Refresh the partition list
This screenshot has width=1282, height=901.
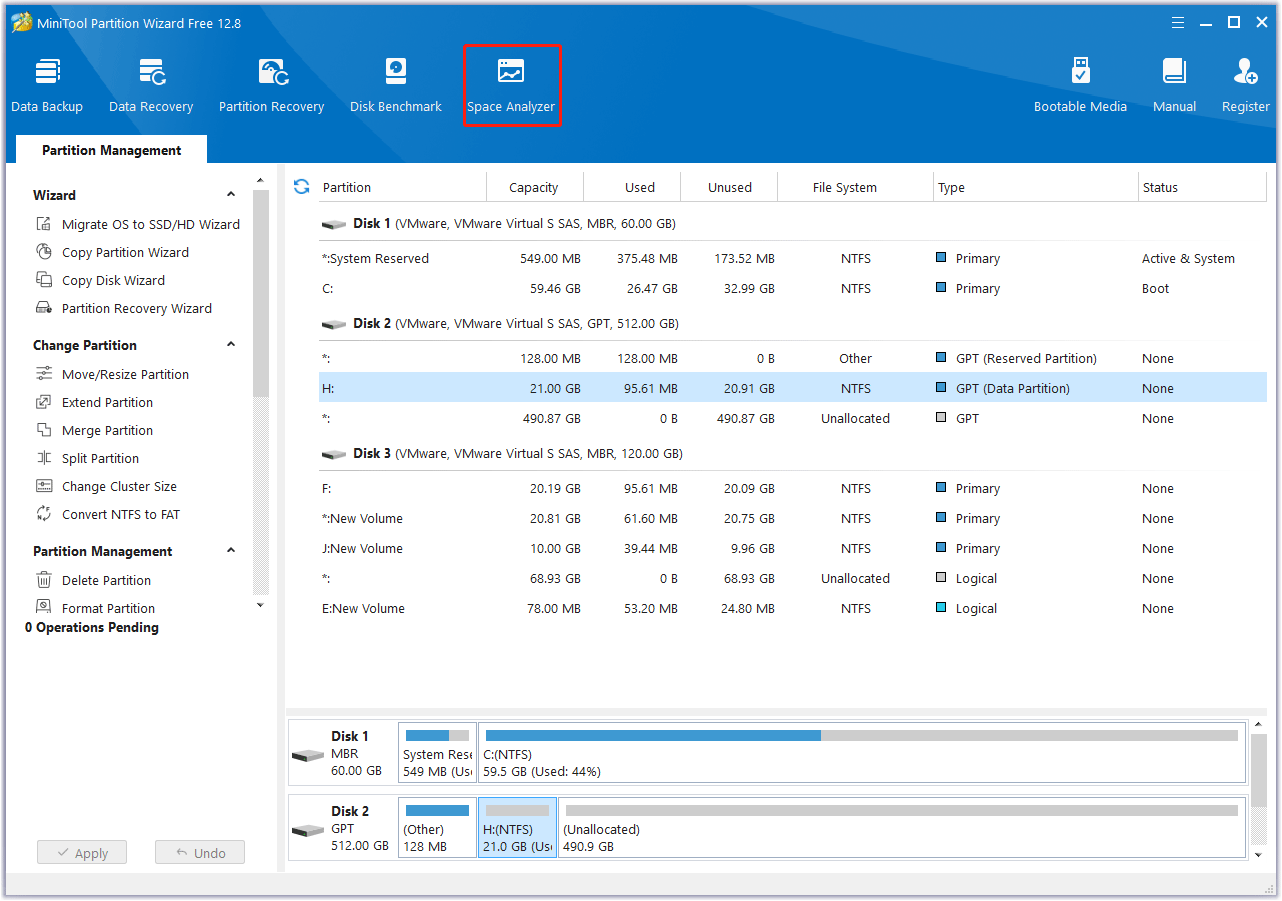tap(301, 187)
